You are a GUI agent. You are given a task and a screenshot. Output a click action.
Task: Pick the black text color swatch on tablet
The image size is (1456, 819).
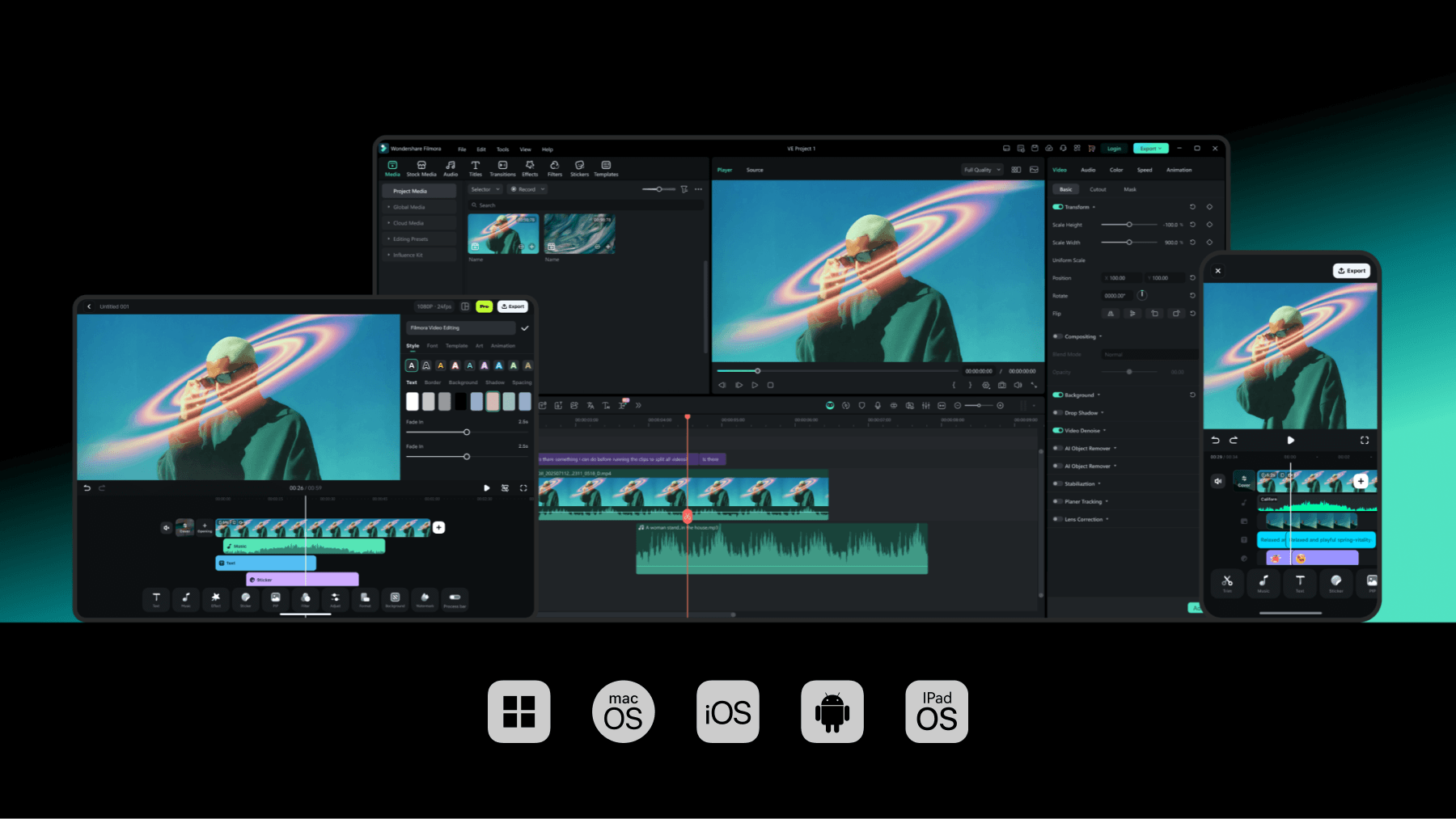[x=460, y=401]
